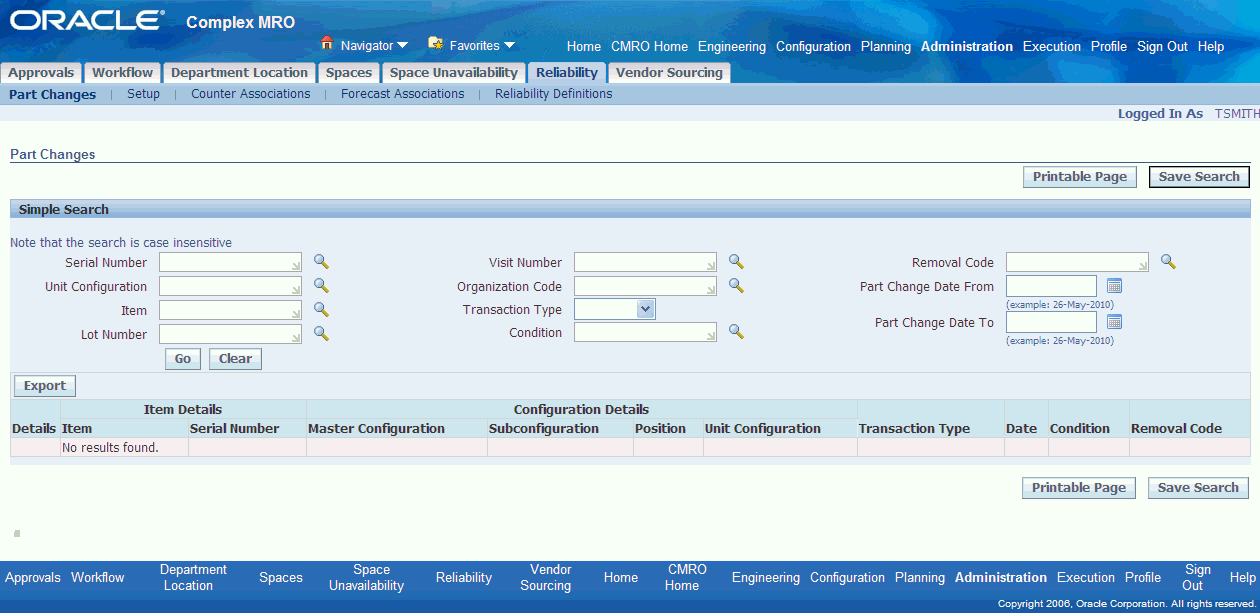The height and width of the screenshot is (613, 1260).
Task: Open footer Vendor Sourcing link
Action: click(x=545, y=577)
